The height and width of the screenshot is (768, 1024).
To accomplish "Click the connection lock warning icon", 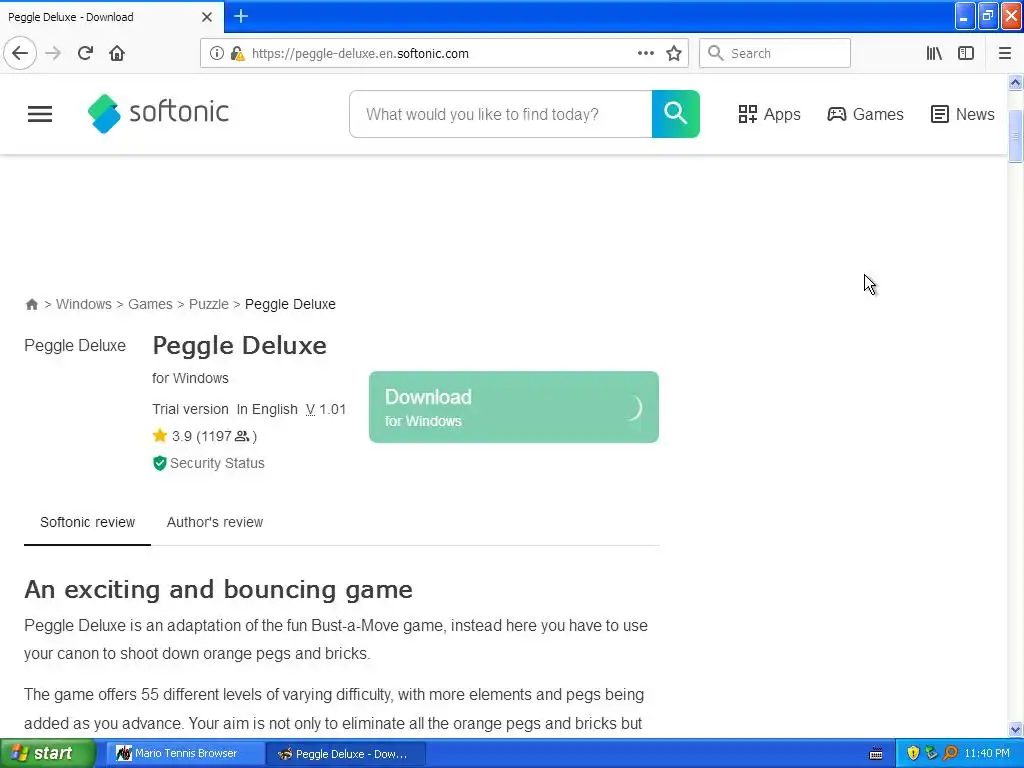I will tap(237, 53).
